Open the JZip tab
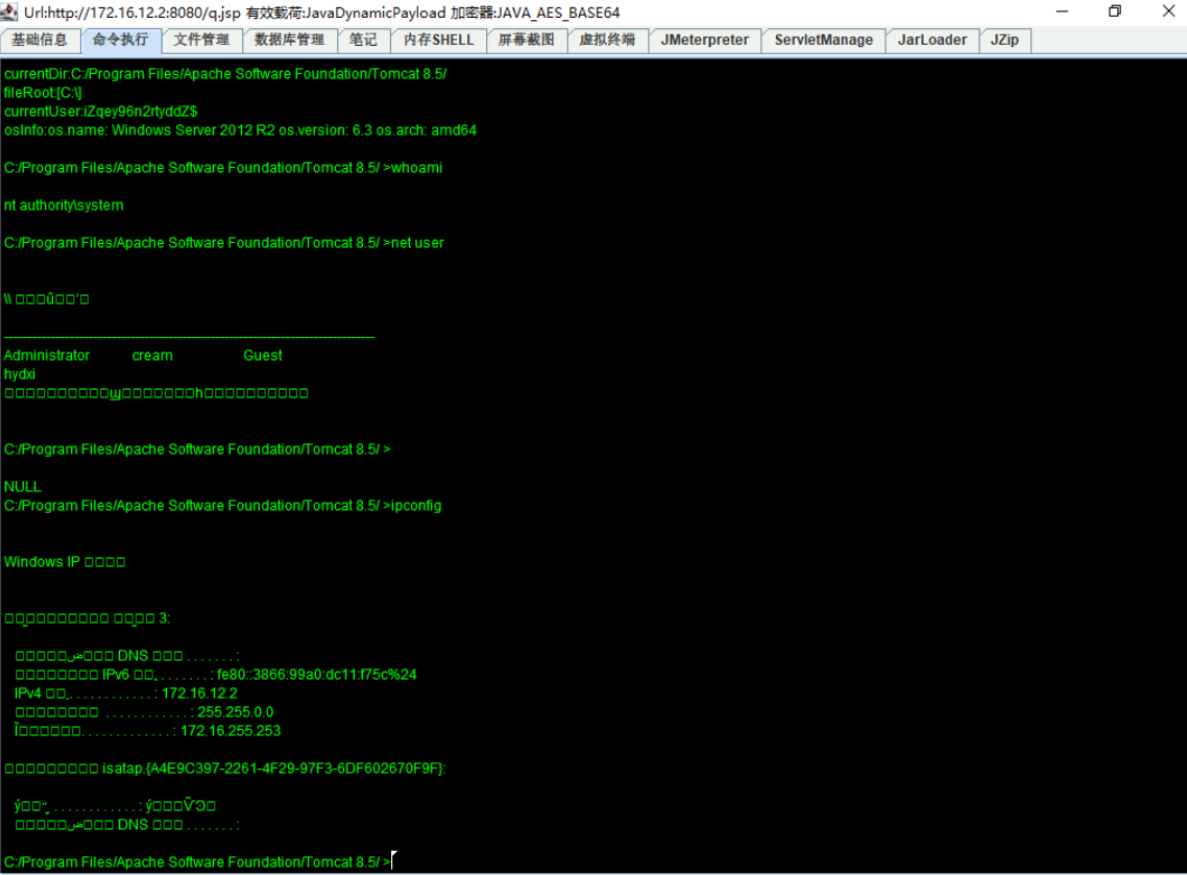1187x875 pixels. [x=1005, y=40]
